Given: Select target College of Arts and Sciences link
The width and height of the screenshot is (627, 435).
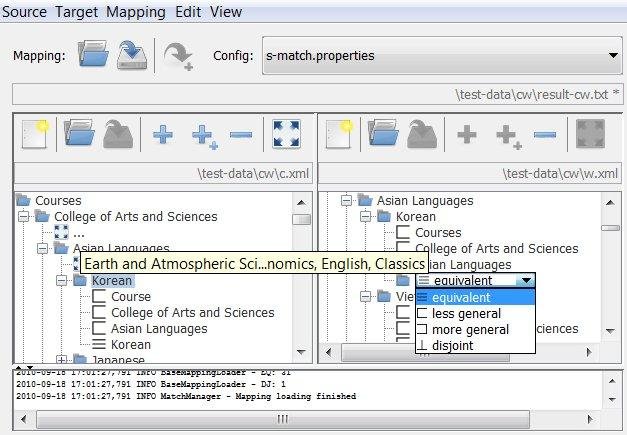Looking at the screenshot, I should [497, 249].
